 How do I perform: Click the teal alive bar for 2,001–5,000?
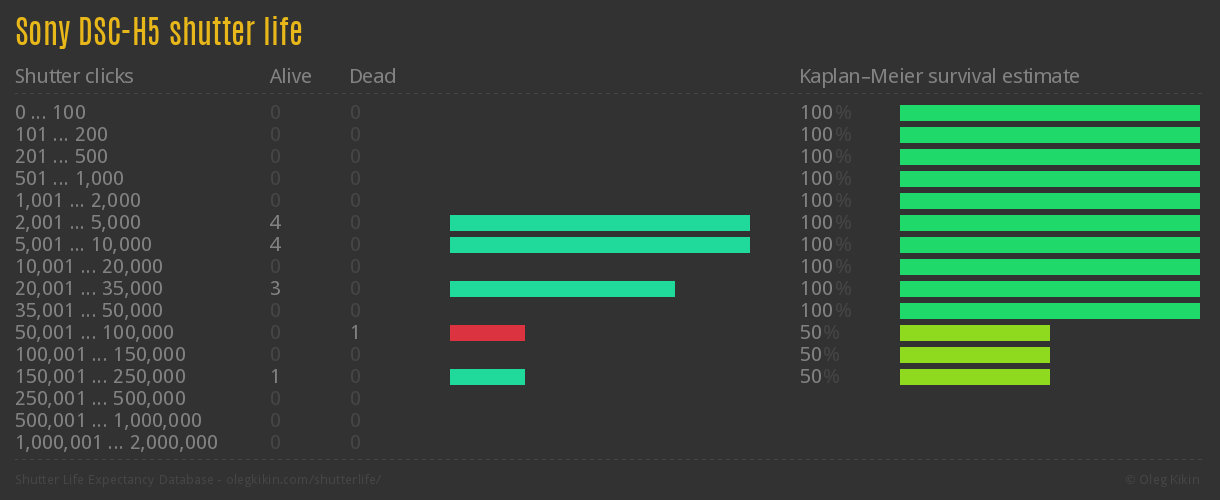600,223
